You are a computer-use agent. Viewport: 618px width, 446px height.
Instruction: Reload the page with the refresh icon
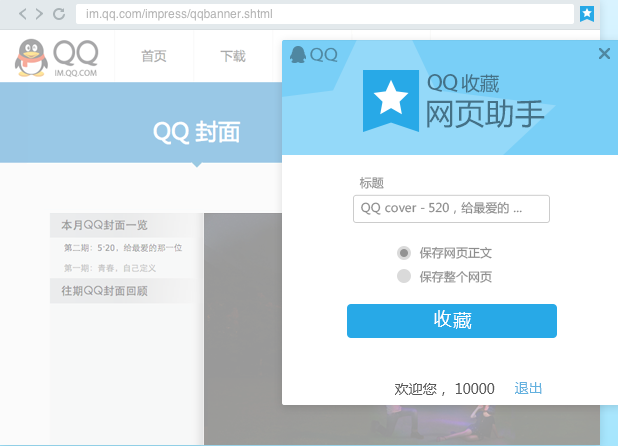(x=59, y=14)
